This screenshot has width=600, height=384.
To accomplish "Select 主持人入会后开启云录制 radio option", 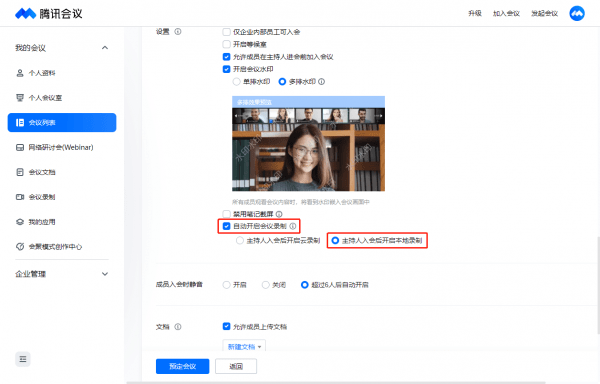I will 240,240.
